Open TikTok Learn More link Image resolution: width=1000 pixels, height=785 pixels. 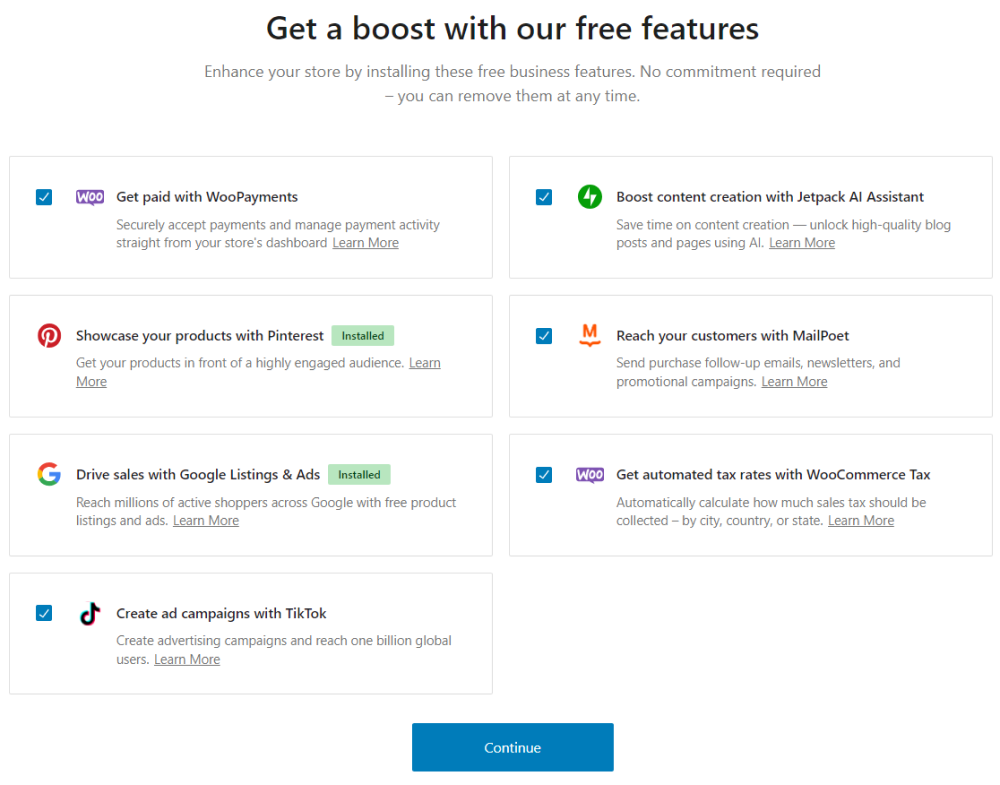click(187, 659)
